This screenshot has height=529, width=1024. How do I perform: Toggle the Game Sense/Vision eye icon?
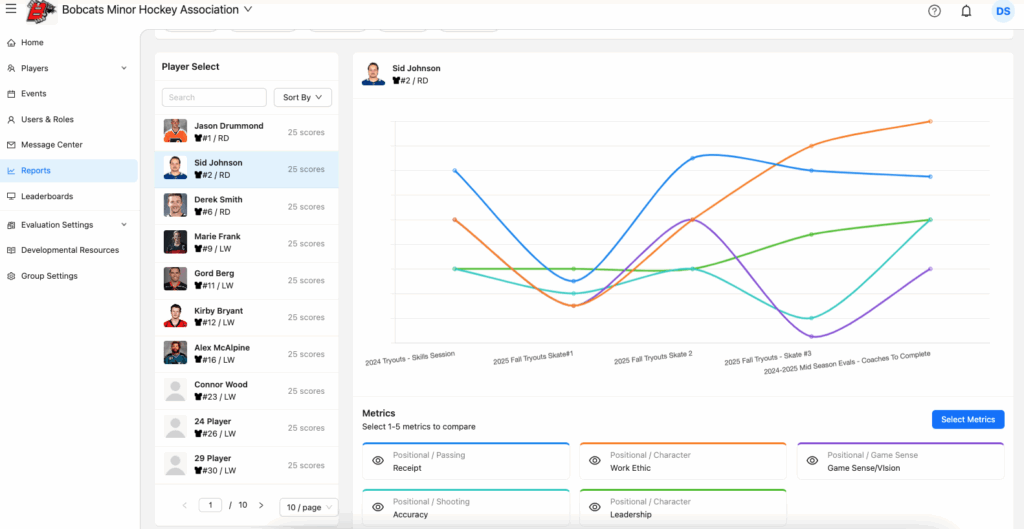point(812,461)
